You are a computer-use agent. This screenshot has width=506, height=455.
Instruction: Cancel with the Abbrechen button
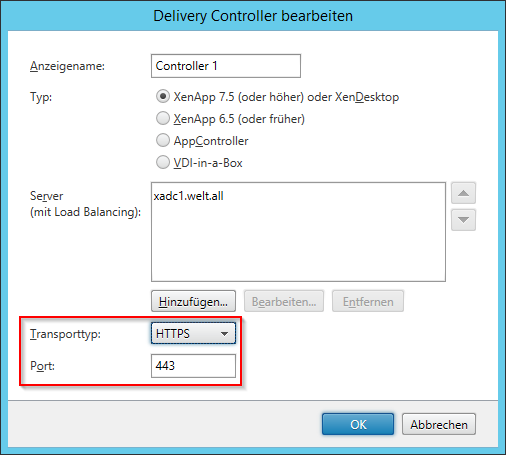(439, 424)
